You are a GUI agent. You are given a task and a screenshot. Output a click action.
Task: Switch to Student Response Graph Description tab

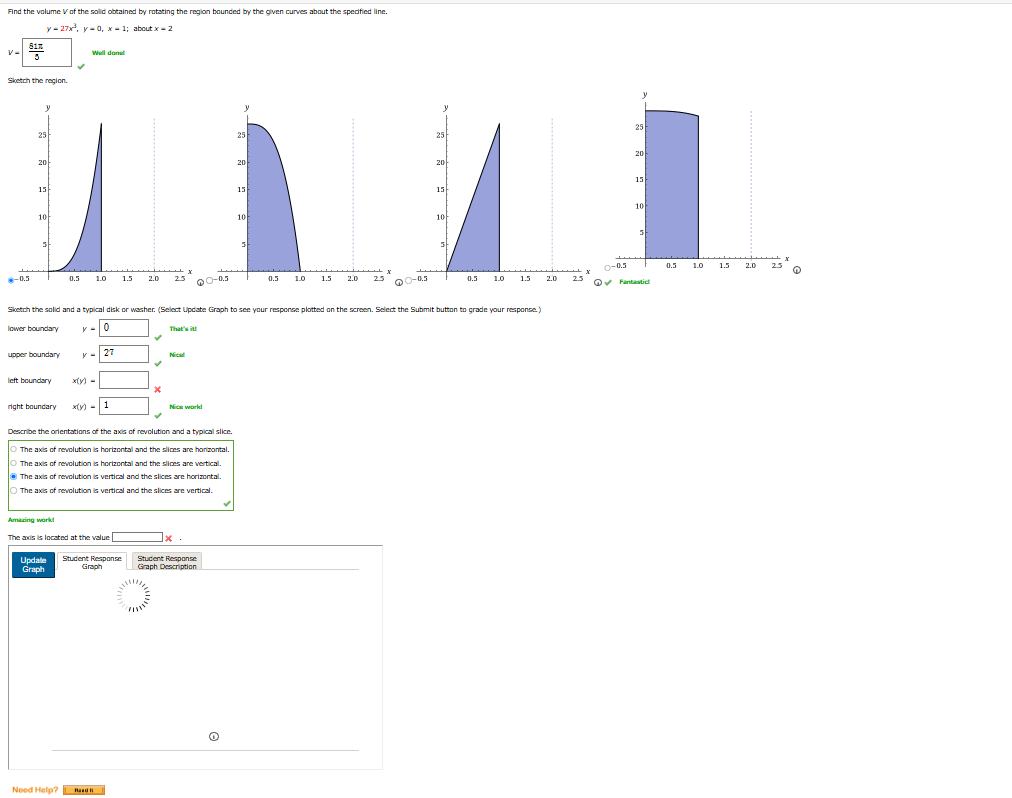pos(167,562)
